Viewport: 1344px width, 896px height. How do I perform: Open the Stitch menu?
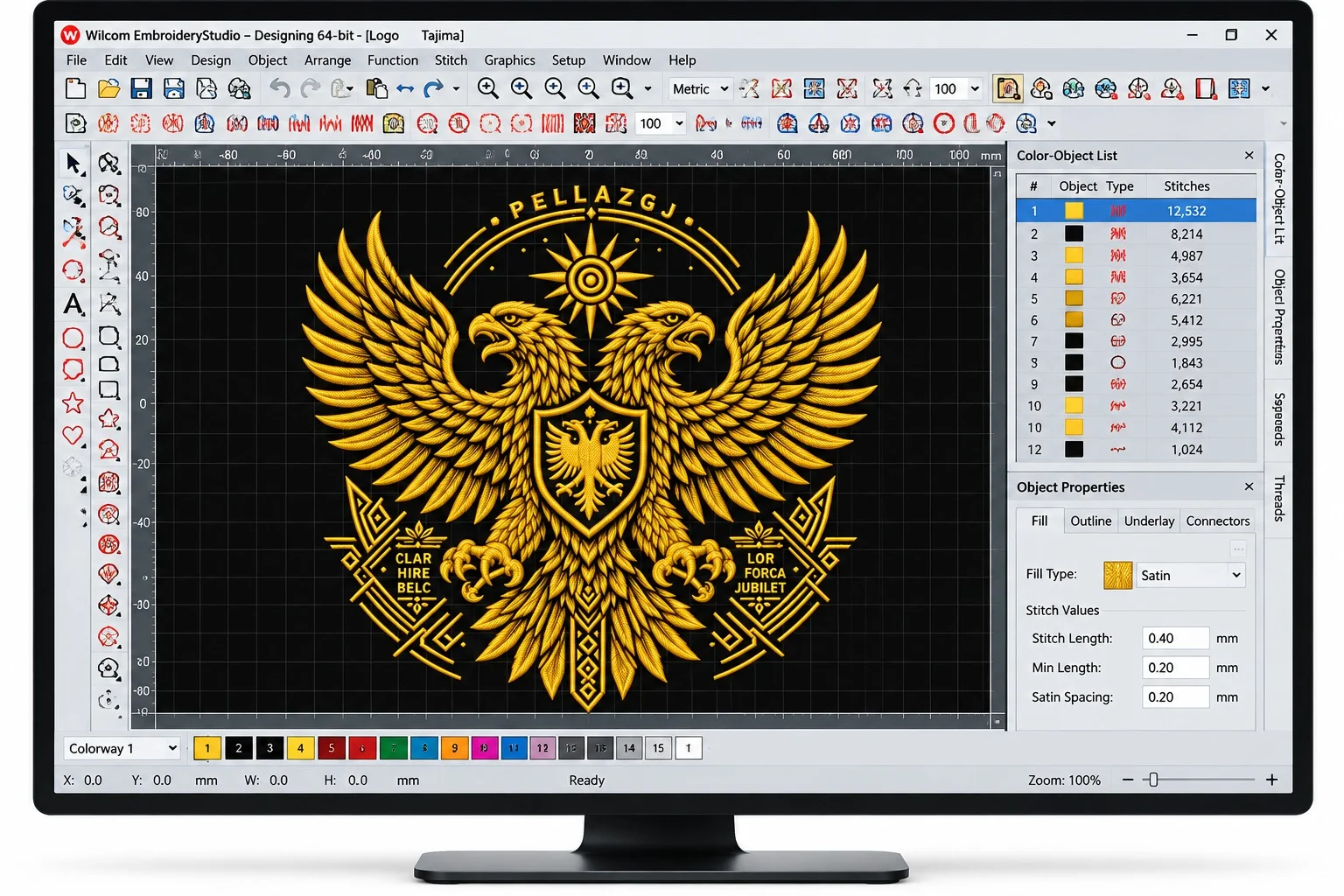coord(451,60)
